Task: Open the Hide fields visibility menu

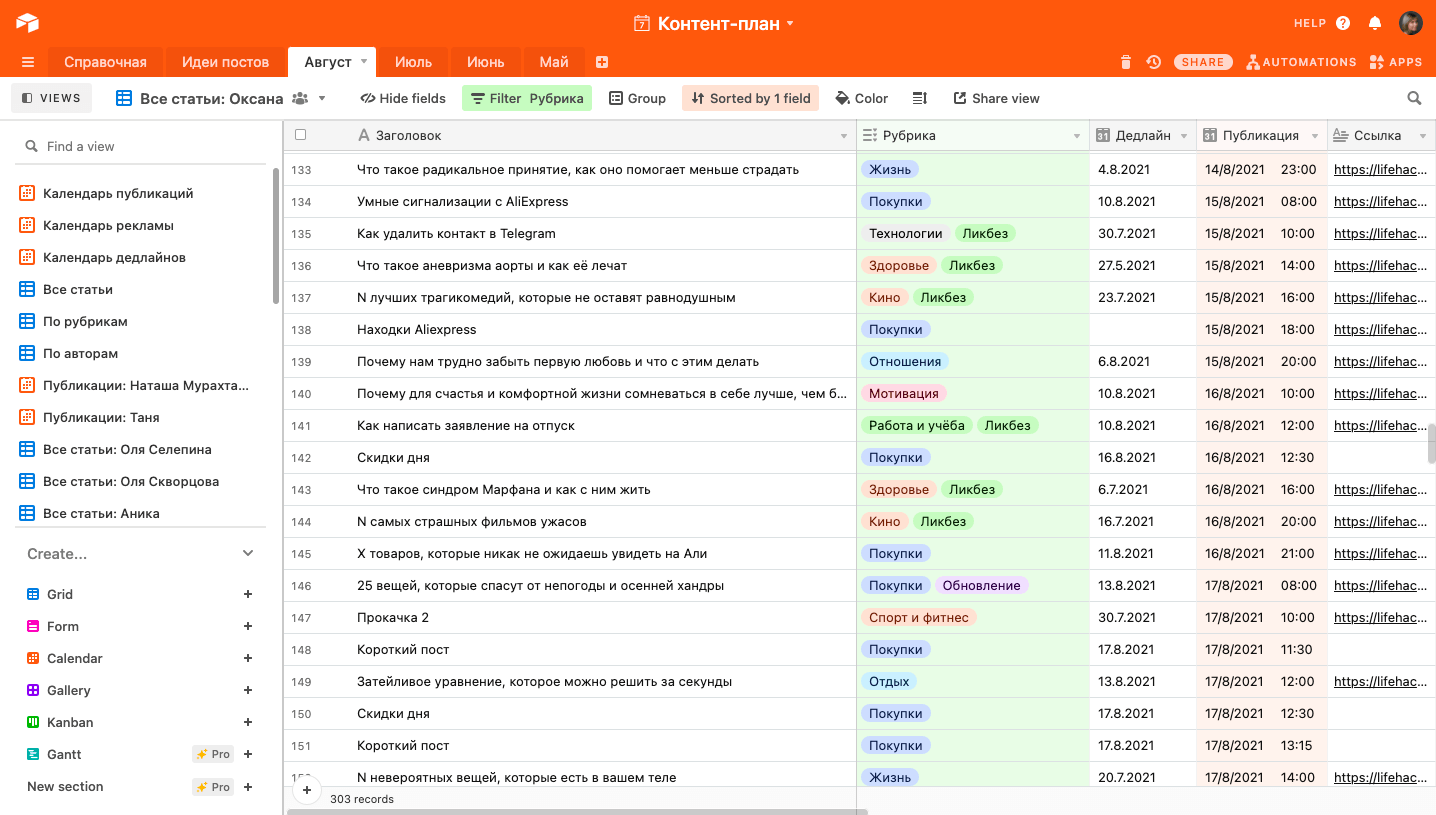Action: click(403, 98)
